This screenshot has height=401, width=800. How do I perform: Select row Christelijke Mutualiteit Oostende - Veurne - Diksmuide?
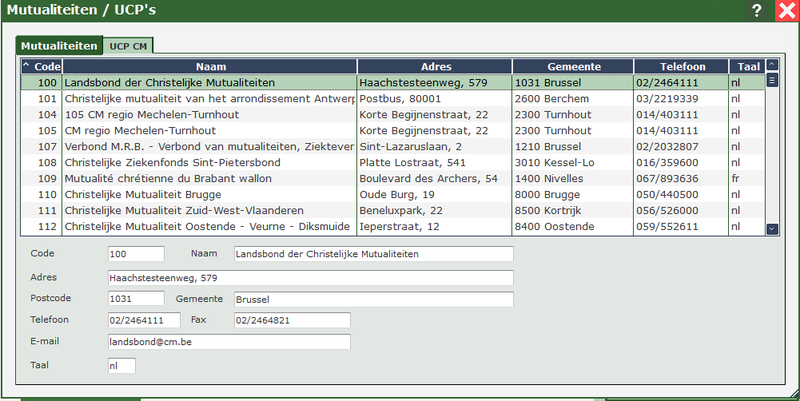tap(393, 227)
